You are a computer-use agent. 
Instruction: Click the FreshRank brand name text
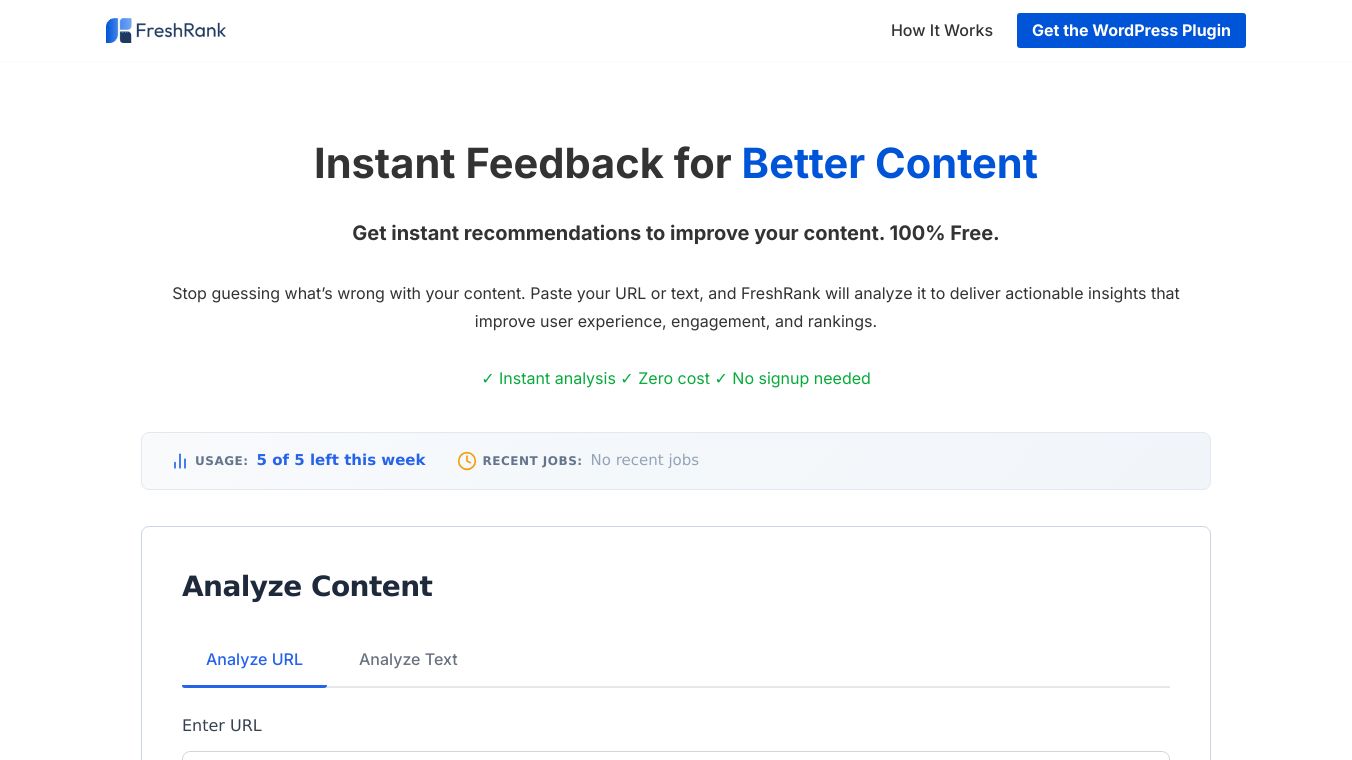[x=181, y=31]
